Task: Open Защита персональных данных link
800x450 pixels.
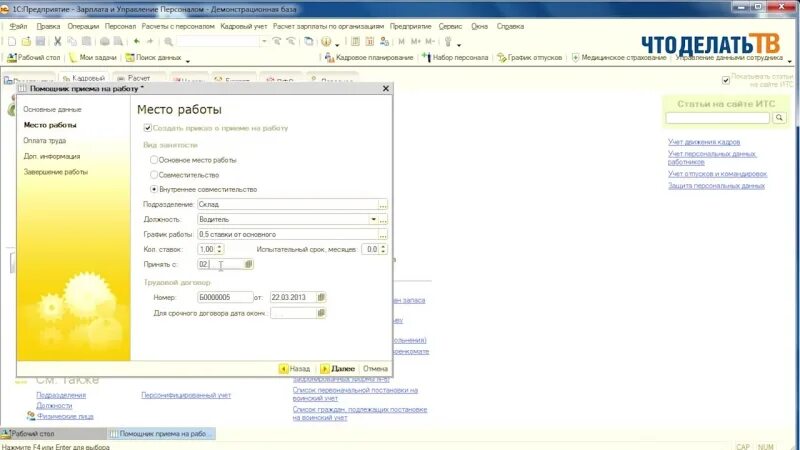Action: (x=716, y=186)
